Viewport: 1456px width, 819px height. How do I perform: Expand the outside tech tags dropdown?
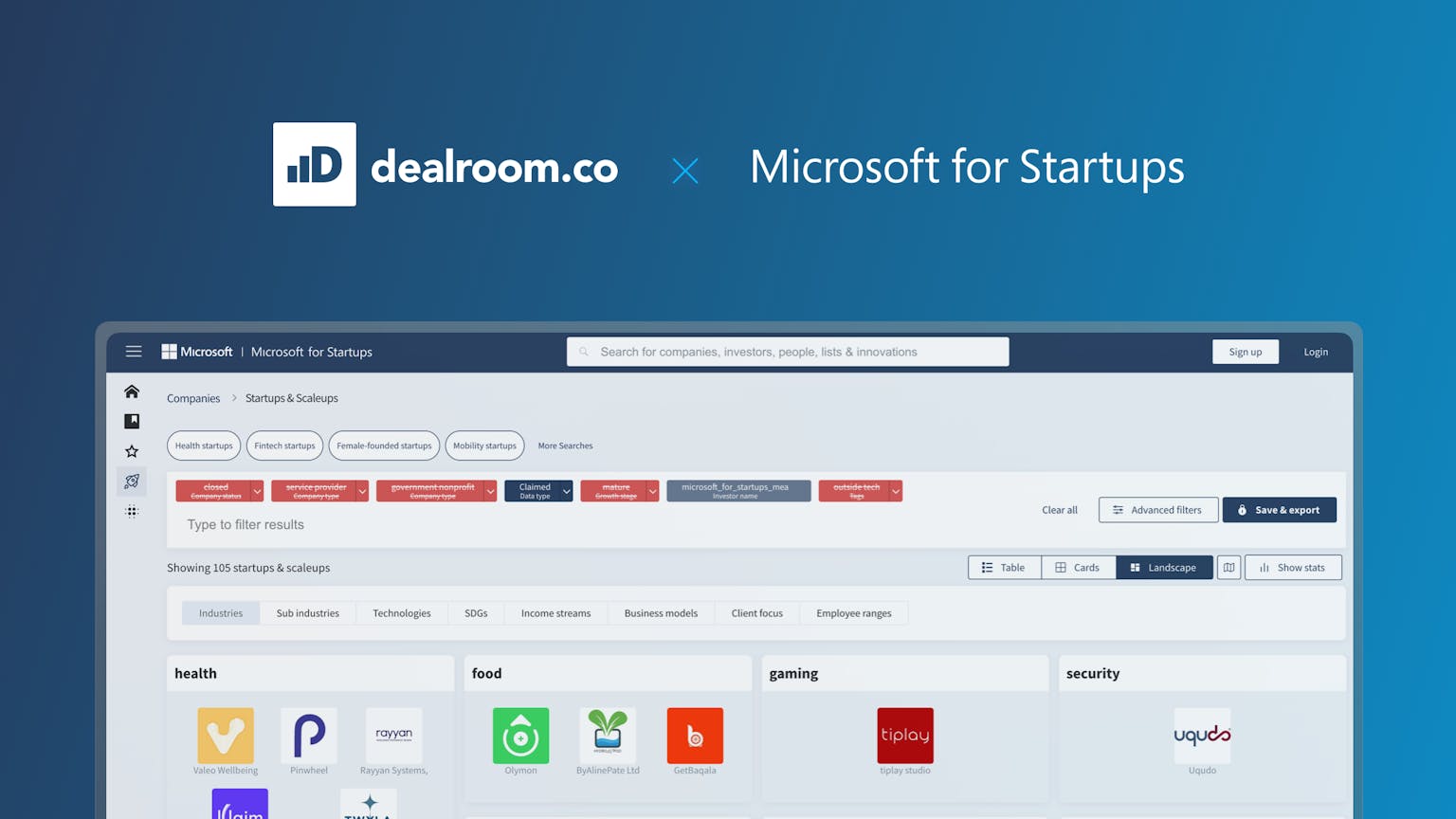pyautogui.click(x=896, y=491)
